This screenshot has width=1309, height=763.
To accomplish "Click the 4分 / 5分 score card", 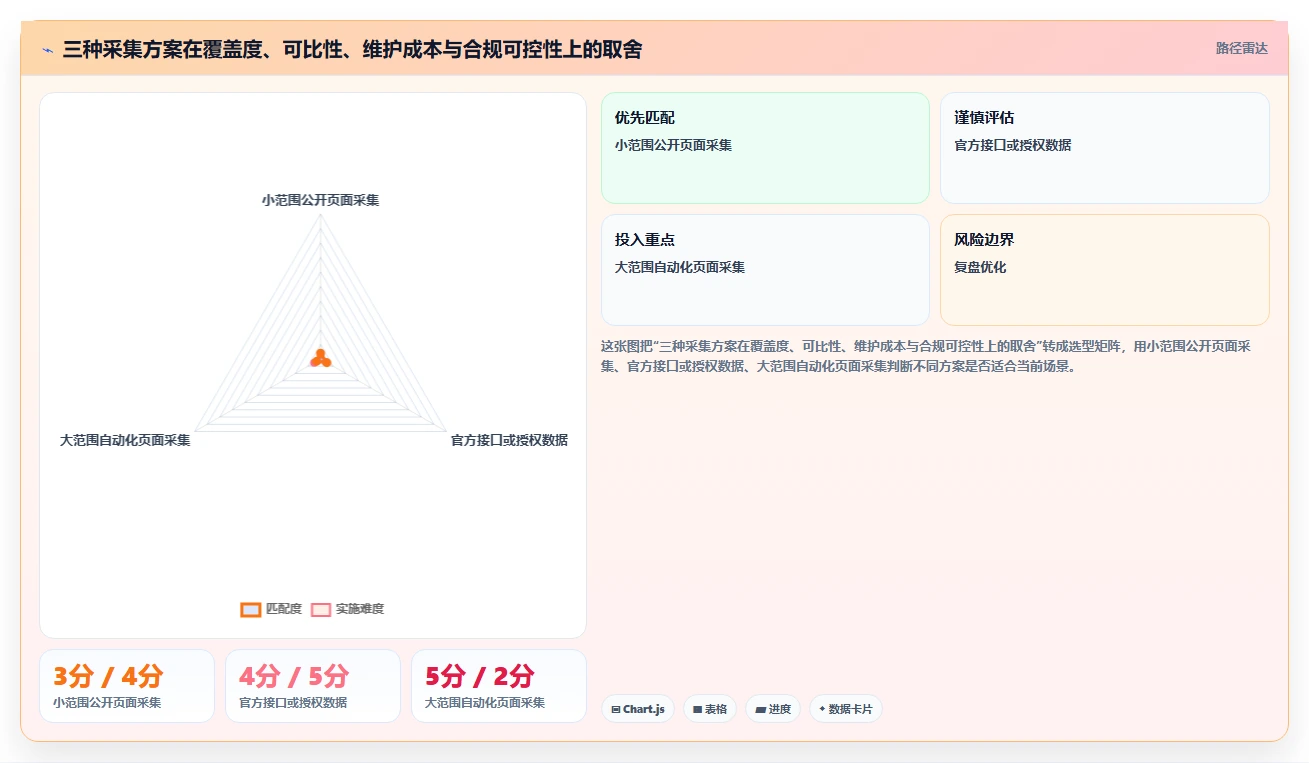I will pyautogui.click(x=313, y=686).
